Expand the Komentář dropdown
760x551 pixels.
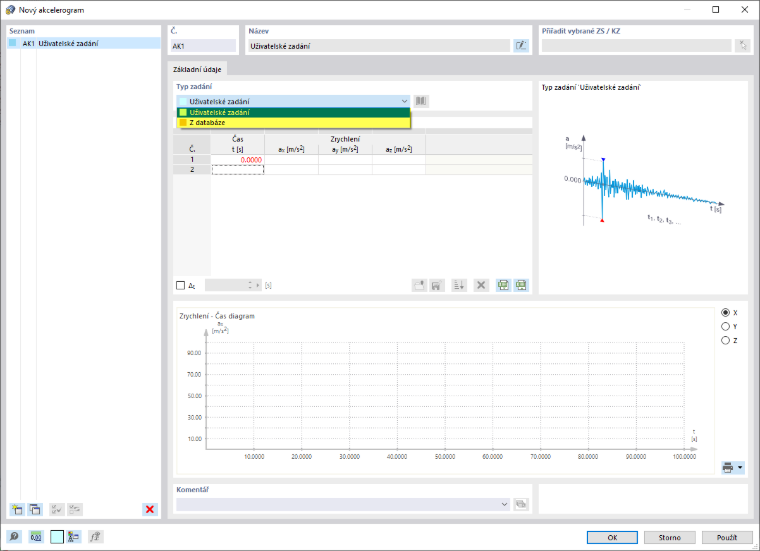pos(504,504)
